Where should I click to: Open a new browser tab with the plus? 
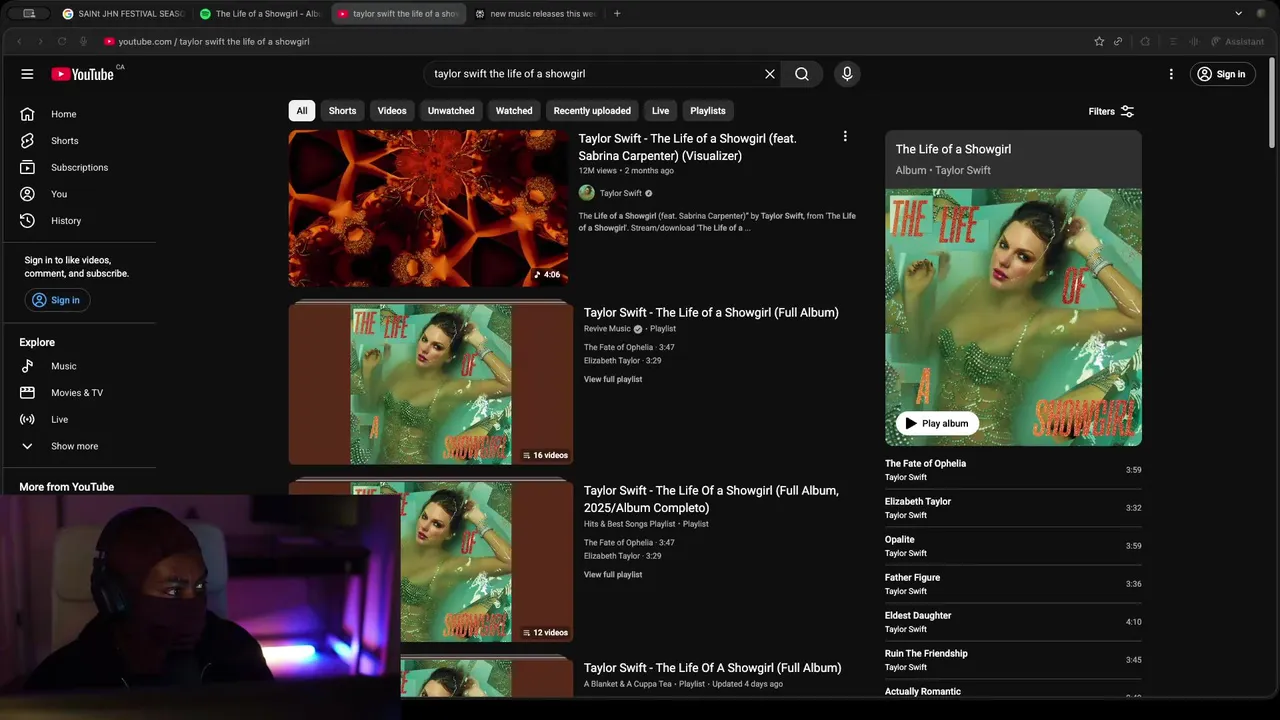click(x=617, y=14)
